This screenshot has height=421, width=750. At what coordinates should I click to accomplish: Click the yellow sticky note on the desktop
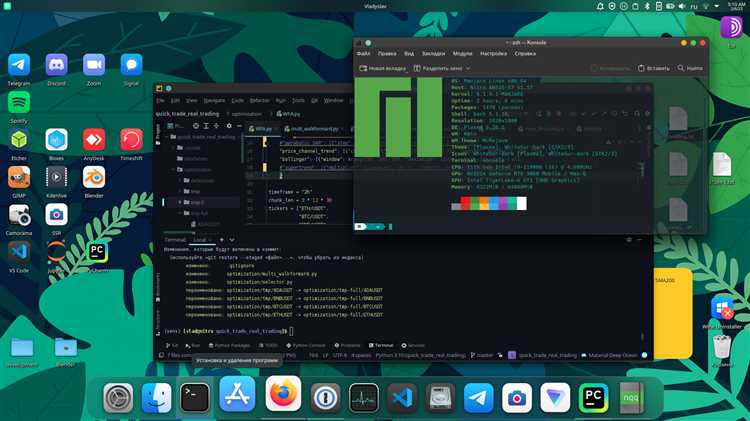coord(673,313)
